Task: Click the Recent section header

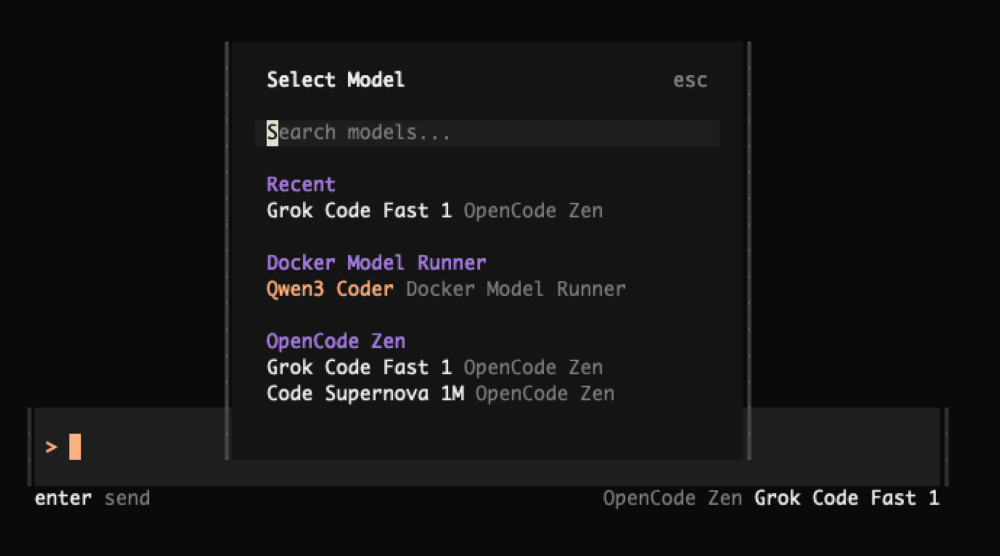Action: [301, 185]
